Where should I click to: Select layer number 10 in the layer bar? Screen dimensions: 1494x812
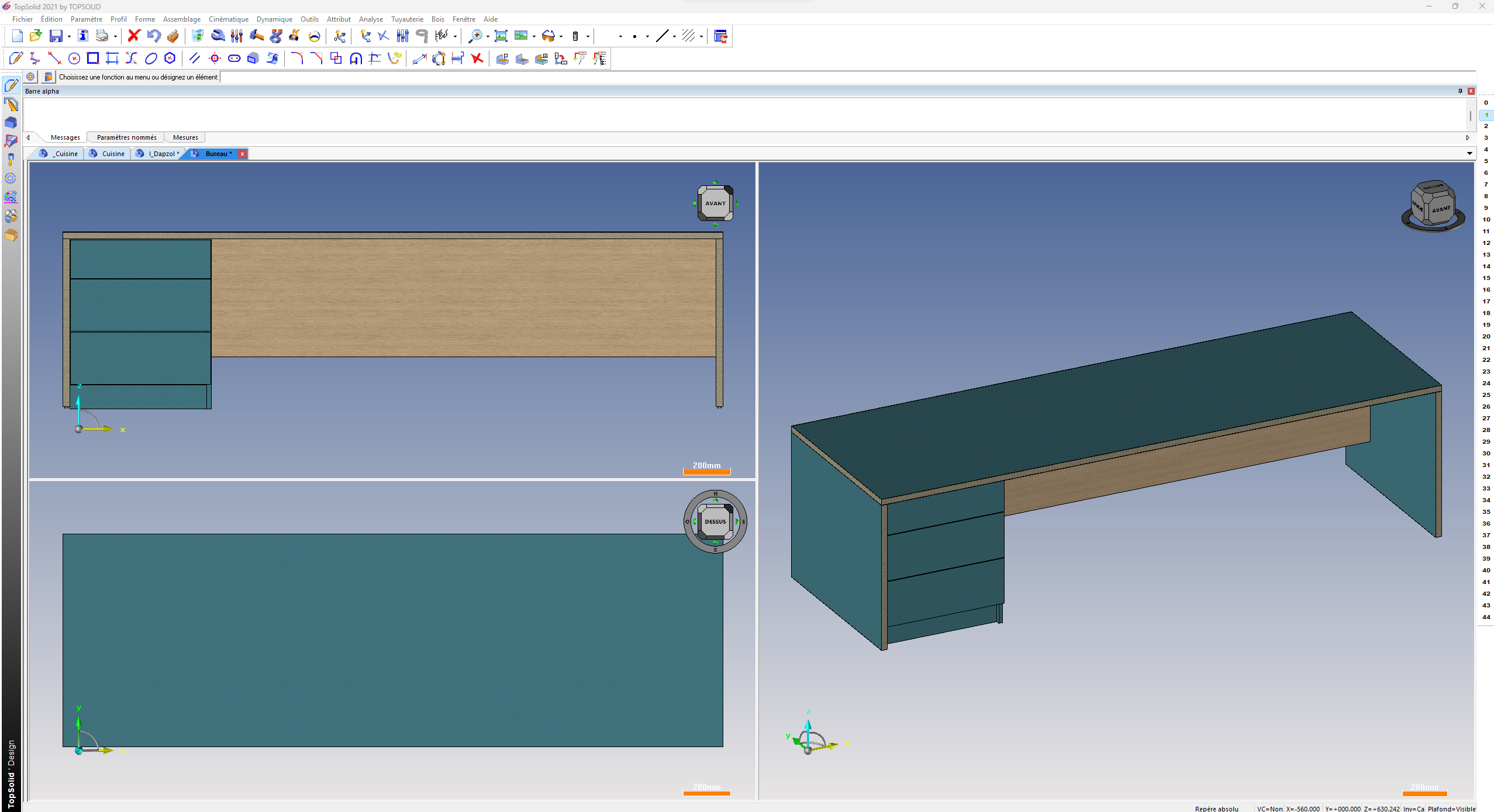(x=1486, y=220)
